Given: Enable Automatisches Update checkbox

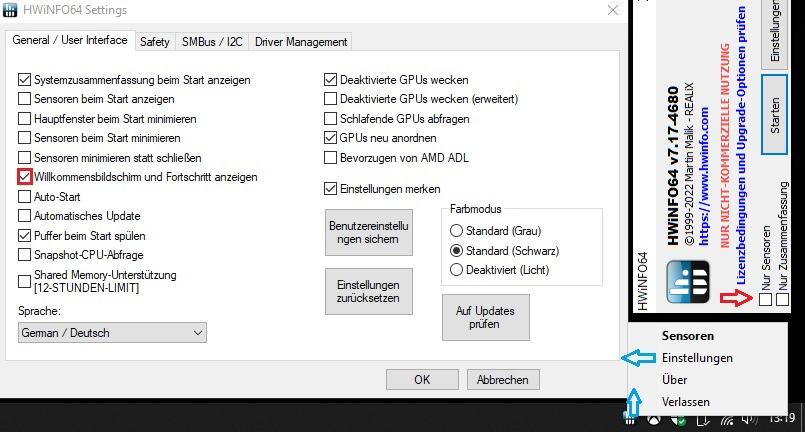Looking at the screenshot, I should click(24, 216).
